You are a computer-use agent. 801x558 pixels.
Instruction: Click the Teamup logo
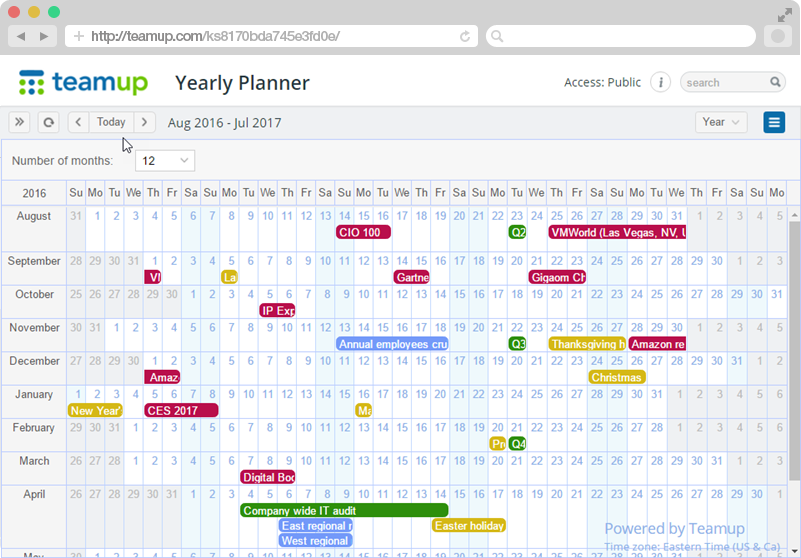[x=84, y=82]
